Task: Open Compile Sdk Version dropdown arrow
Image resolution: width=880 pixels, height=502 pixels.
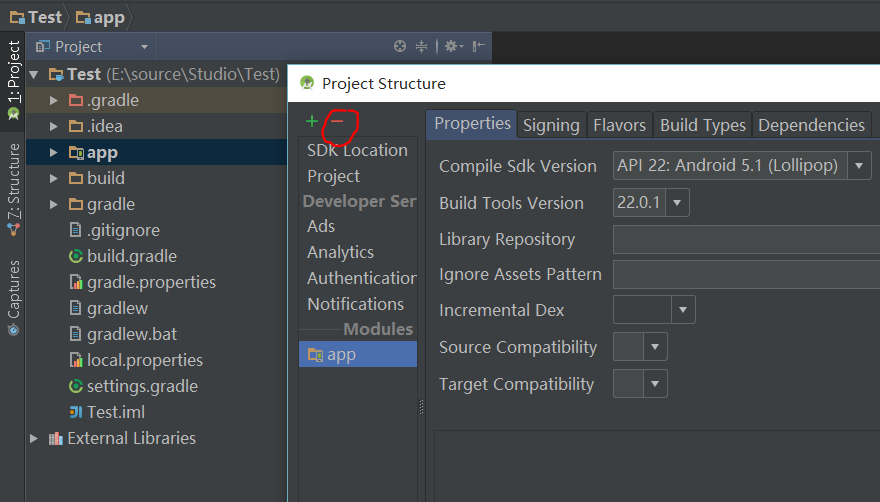Action: tap(859, 166)
